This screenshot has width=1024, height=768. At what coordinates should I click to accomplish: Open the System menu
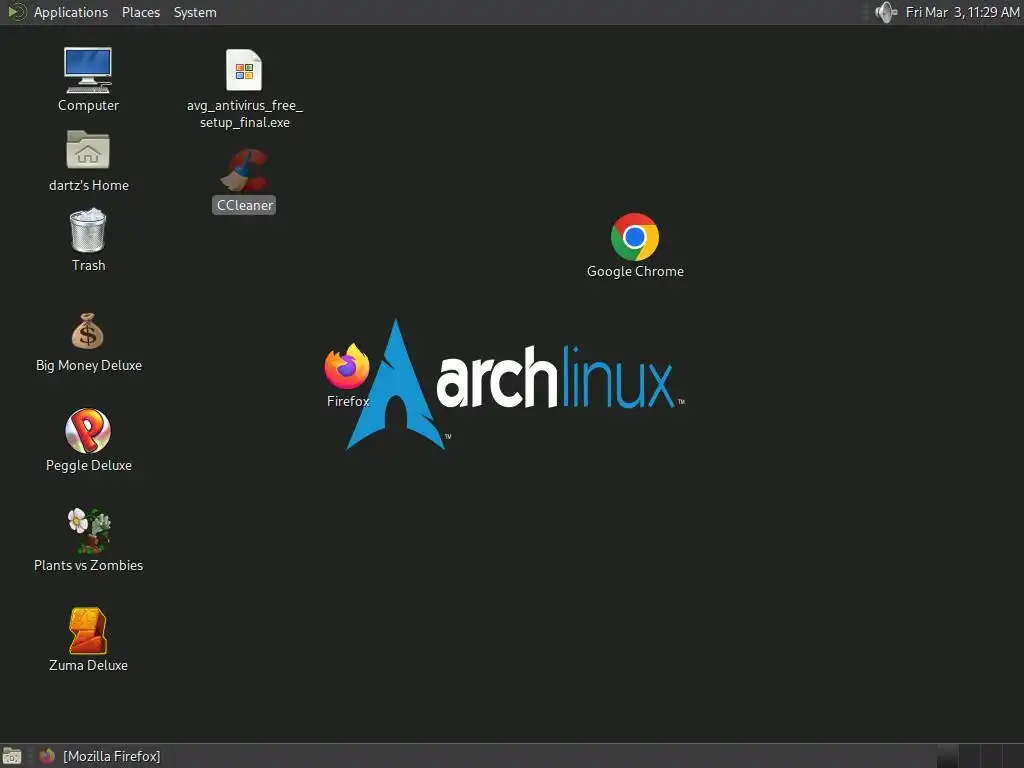pyautogui.click(x=195, y=12)
